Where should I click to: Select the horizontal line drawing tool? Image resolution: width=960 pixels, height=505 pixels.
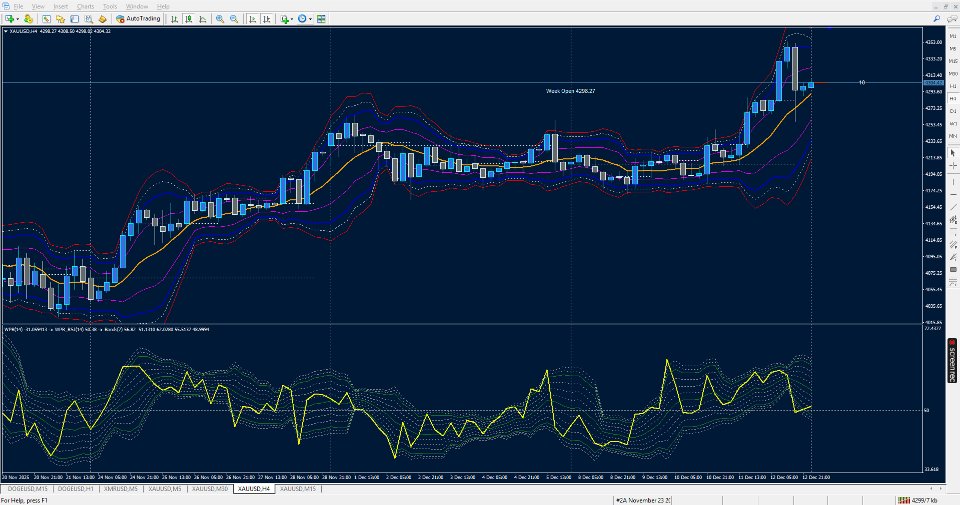tap(953, 195)
